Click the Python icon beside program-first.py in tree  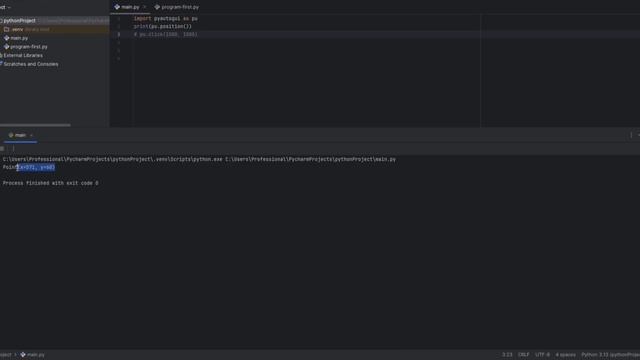(7, 47)
